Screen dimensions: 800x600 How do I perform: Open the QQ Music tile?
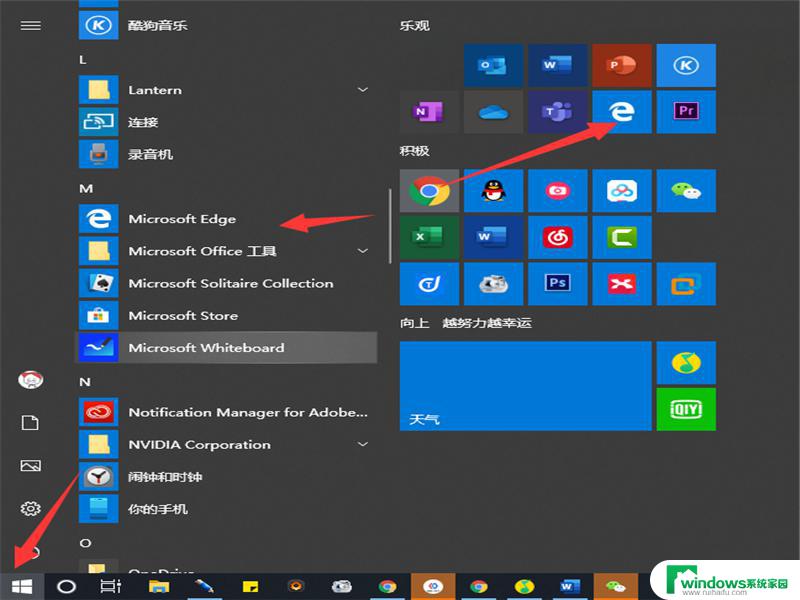coord(686,363)
